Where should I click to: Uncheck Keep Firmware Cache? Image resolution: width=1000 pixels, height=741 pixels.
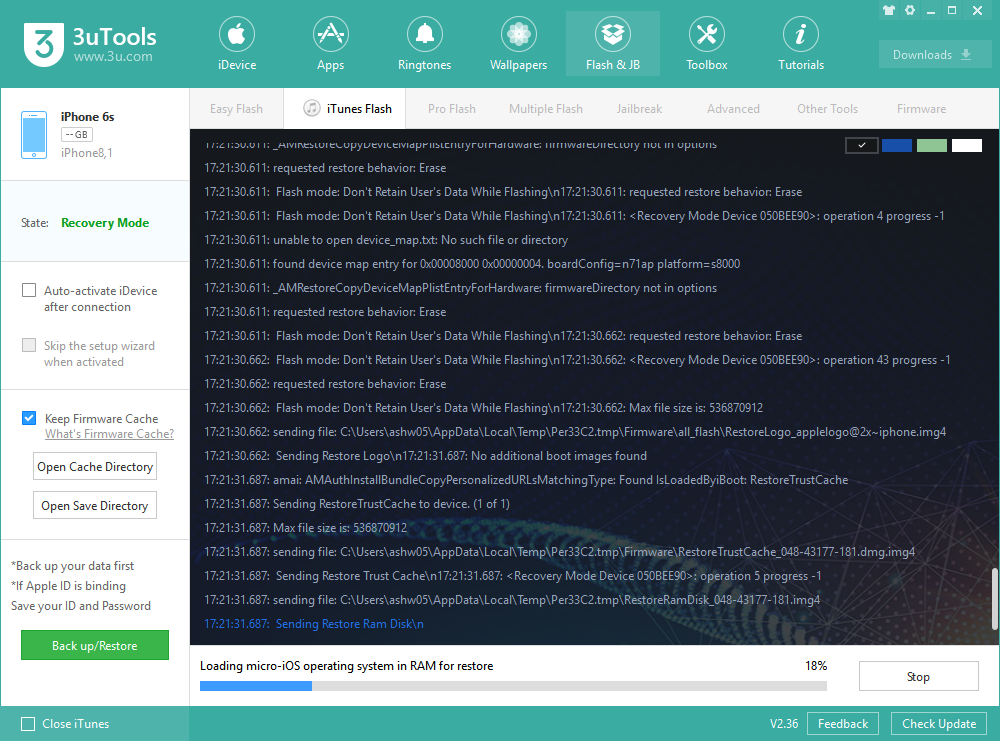coord(29,418)
